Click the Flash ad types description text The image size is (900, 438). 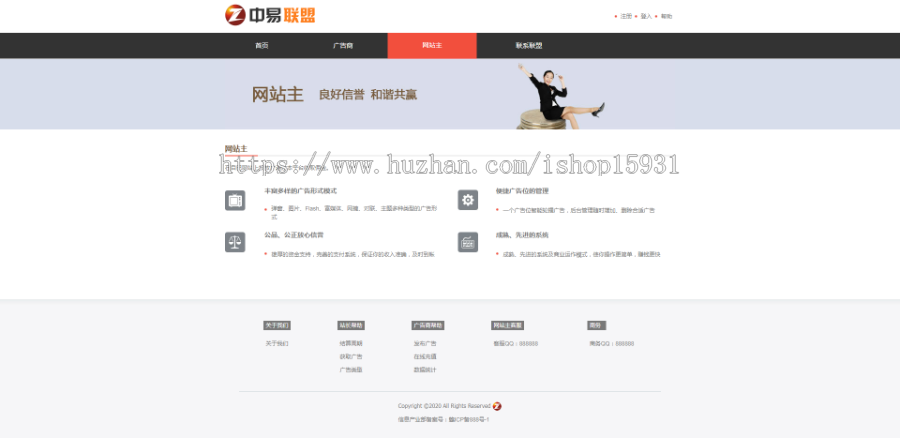[354, 212]
